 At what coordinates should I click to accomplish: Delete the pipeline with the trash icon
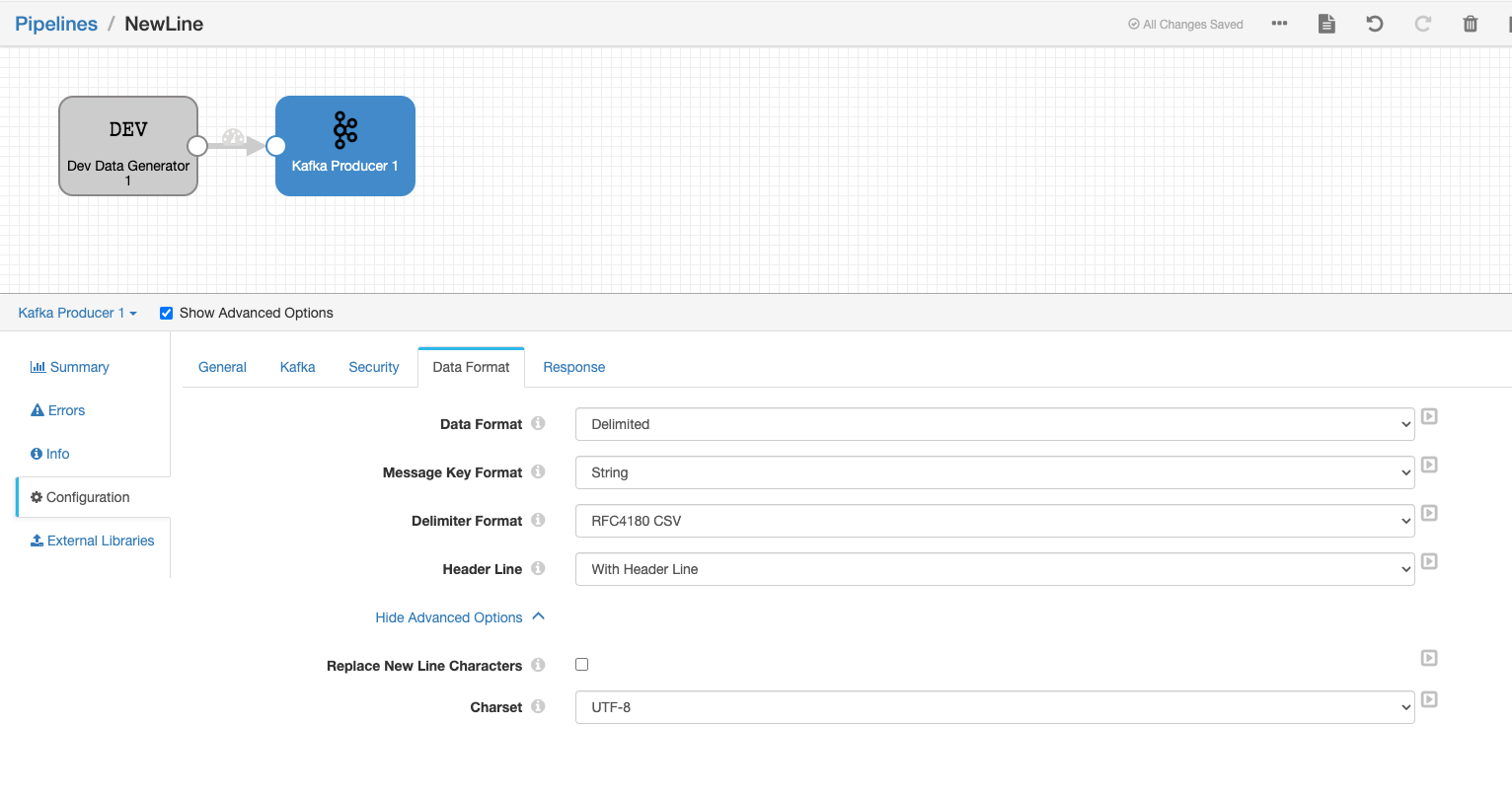click(1471, 24)
